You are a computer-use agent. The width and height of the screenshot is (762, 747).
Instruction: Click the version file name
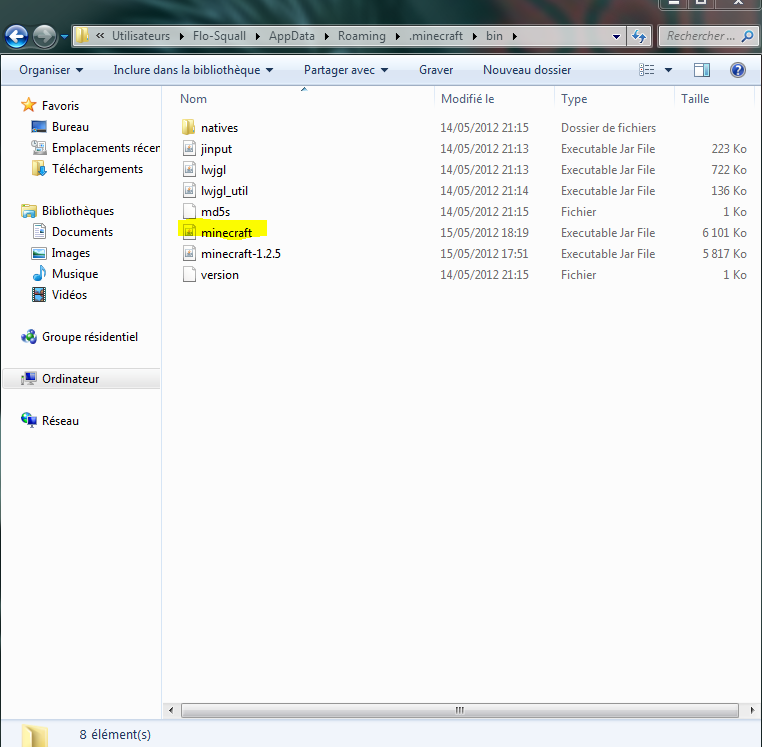click(220, 275)
